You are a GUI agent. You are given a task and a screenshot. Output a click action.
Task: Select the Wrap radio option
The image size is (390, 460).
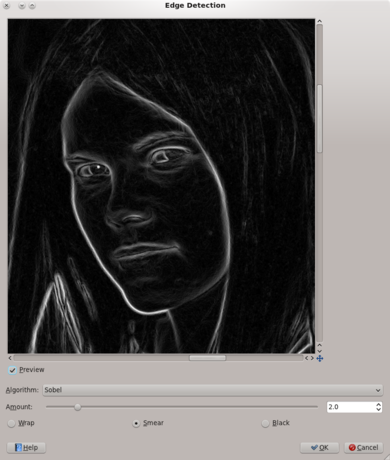12,423
